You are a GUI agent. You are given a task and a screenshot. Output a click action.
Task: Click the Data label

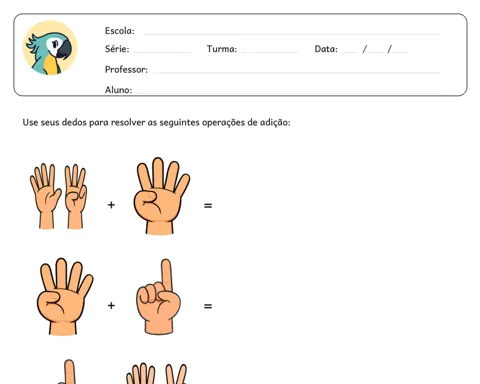pos(326,49)
